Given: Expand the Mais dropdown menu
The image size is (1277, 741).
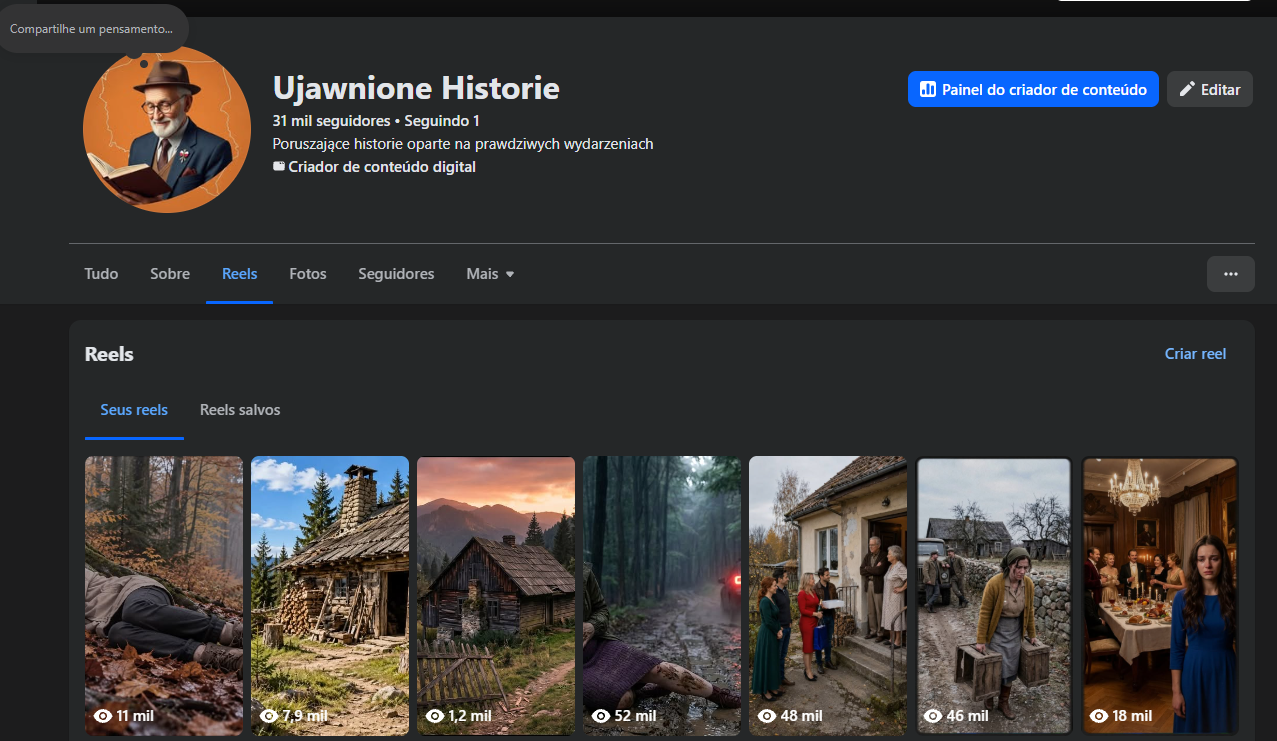Looking at the screenshot, I should (x=490, y=274).
